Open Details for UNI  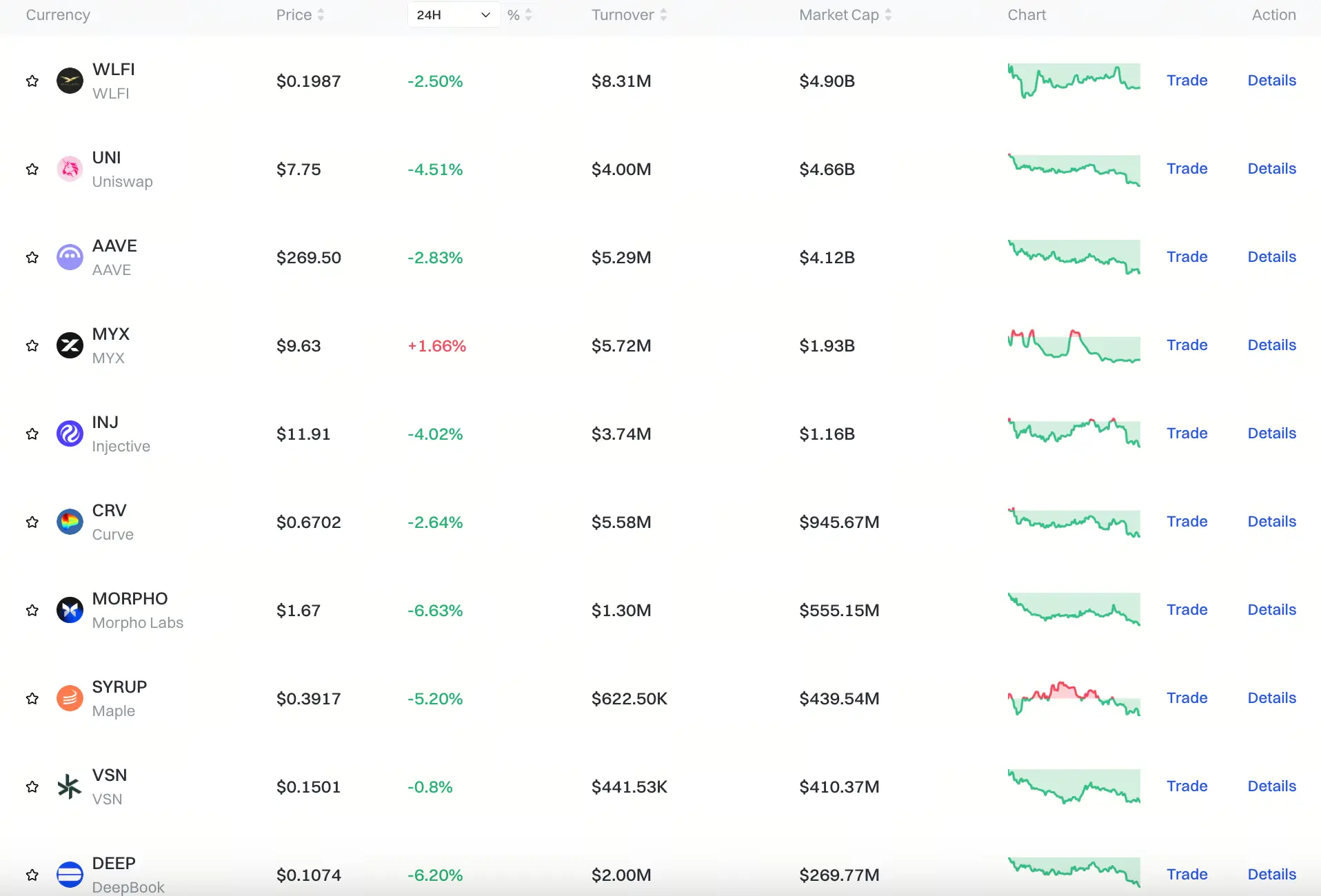click(x=1271, y=169)
